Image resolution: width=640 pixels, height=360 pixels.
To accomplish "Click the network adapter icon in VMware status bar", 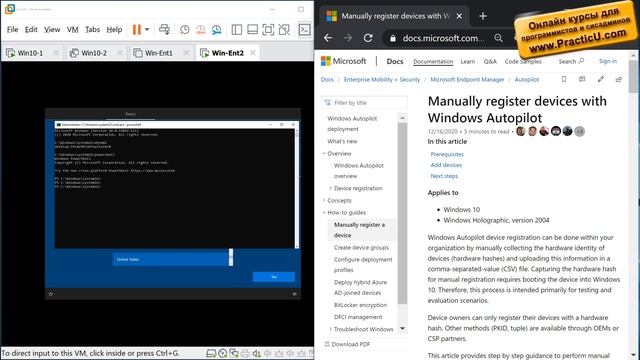I will pyautogui.click(x=234, y=353).
